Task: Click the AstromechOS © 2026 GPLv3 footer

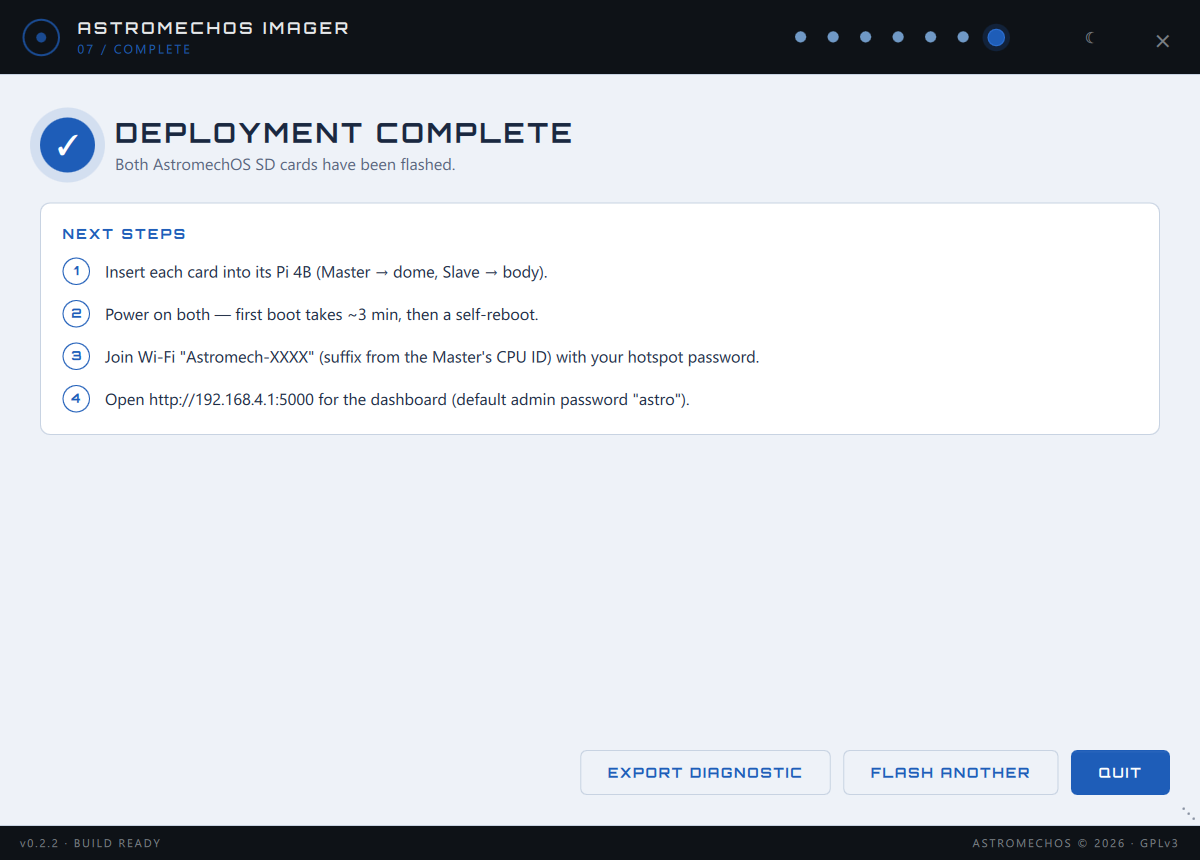Action: tap(1076, 843)
